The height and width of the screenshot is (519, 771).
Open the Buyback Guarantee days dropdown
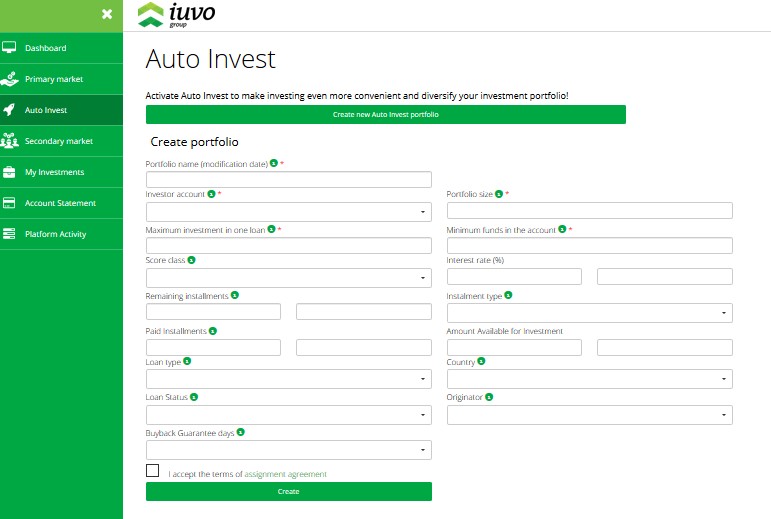tap(289, 450)
